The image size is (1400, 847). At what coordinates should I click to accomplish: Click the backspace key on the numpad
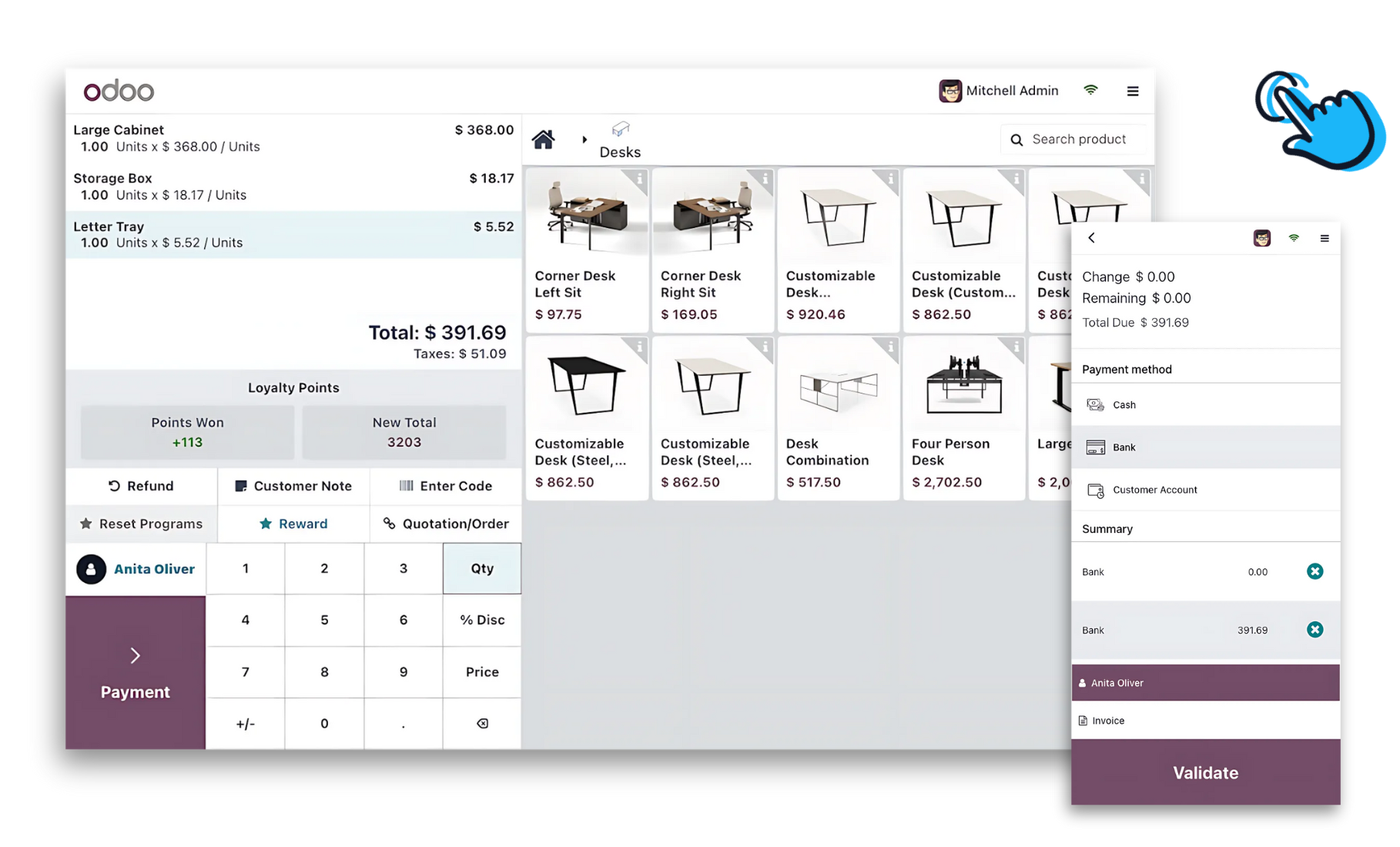(x=482, y=723)
